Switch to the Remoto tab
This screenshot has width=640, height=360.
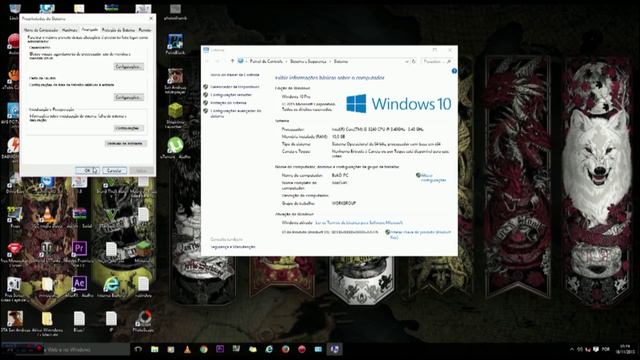pos(145,30)
